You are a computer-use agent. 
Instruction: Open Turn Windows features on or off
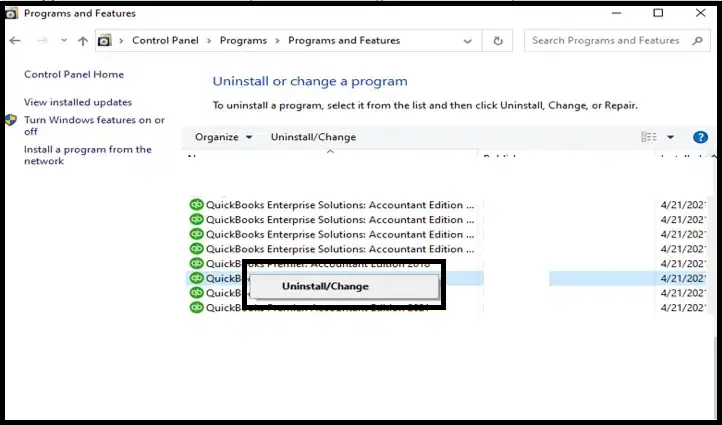coord(94,125)
